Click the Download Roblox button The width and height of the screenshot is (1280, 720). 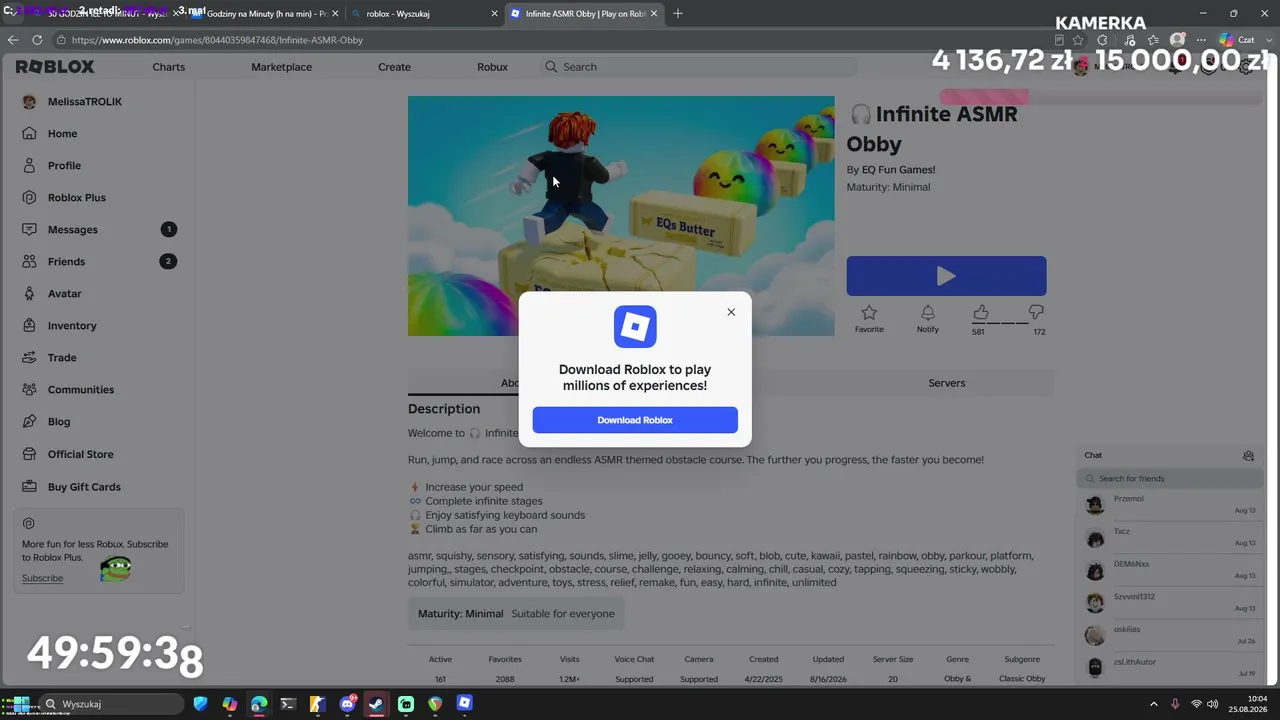[635, 420]
